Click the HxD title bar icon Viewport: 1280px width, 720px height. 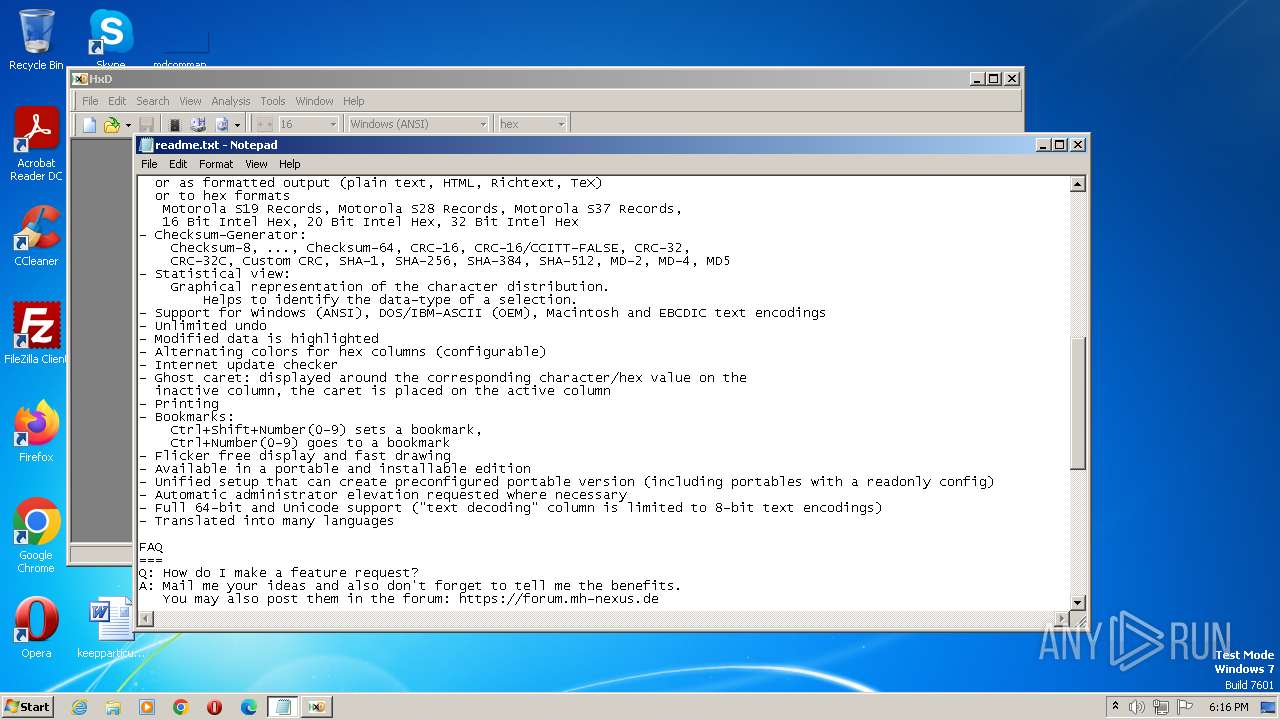coord(80,79)
